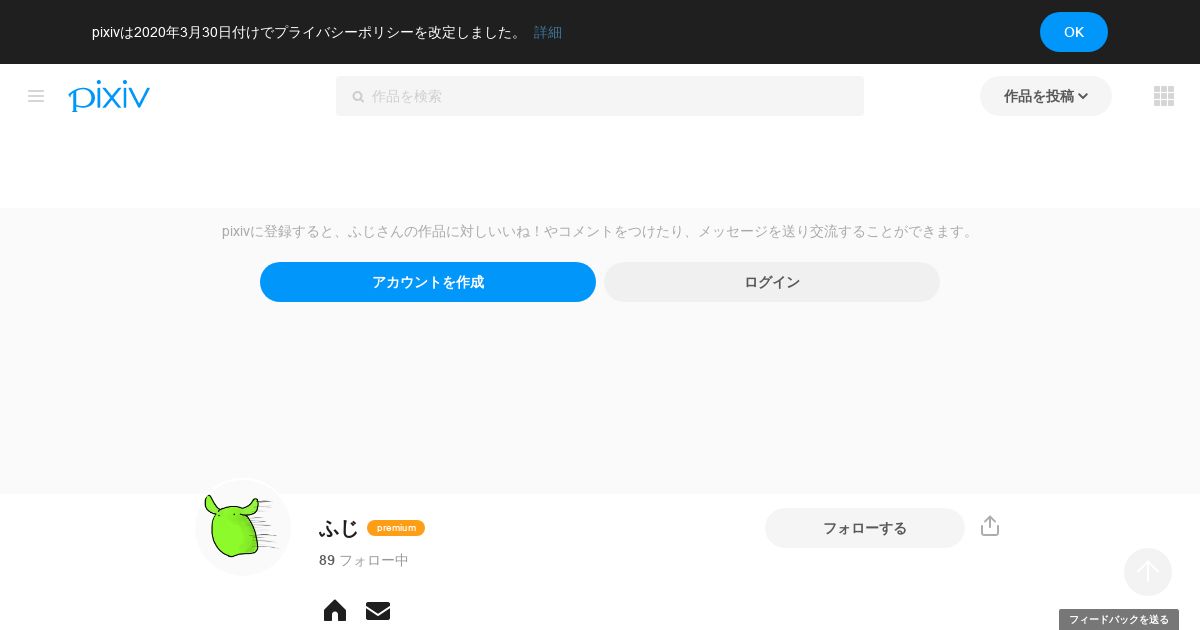Image resolution: width=1200 pixels, height=630 pixels.
Task: Open the 詳細 privacy policy link
Action: (548, 32)
